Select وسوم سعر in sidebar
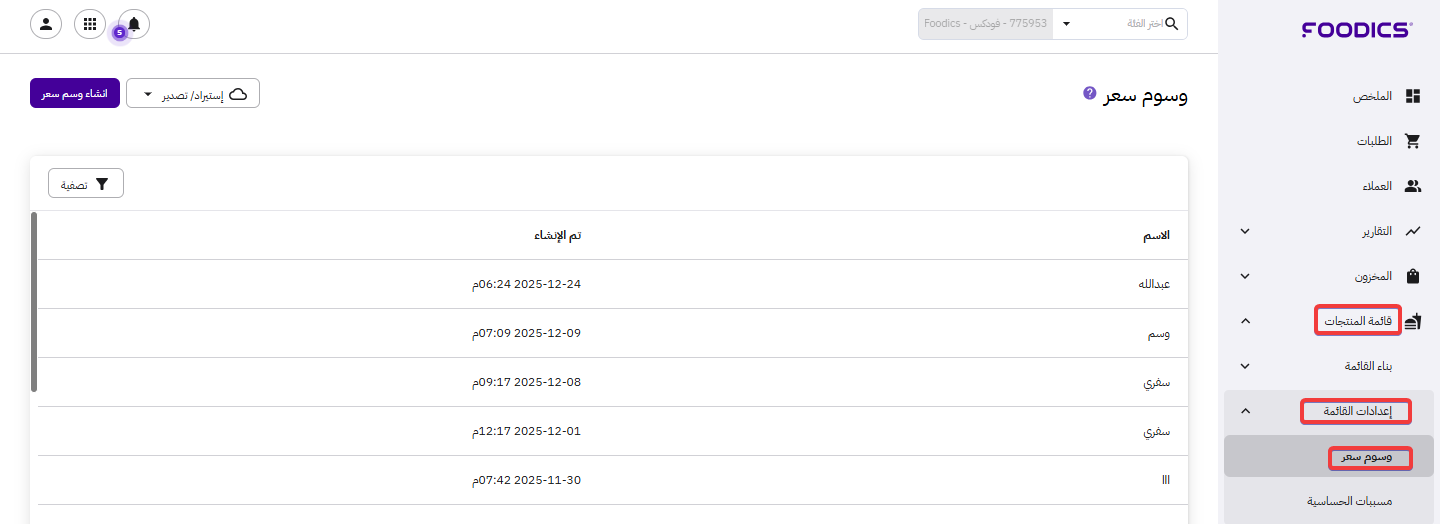Image resolution: width=1440 pixels, height=524 pixels. click(1369, 458)
